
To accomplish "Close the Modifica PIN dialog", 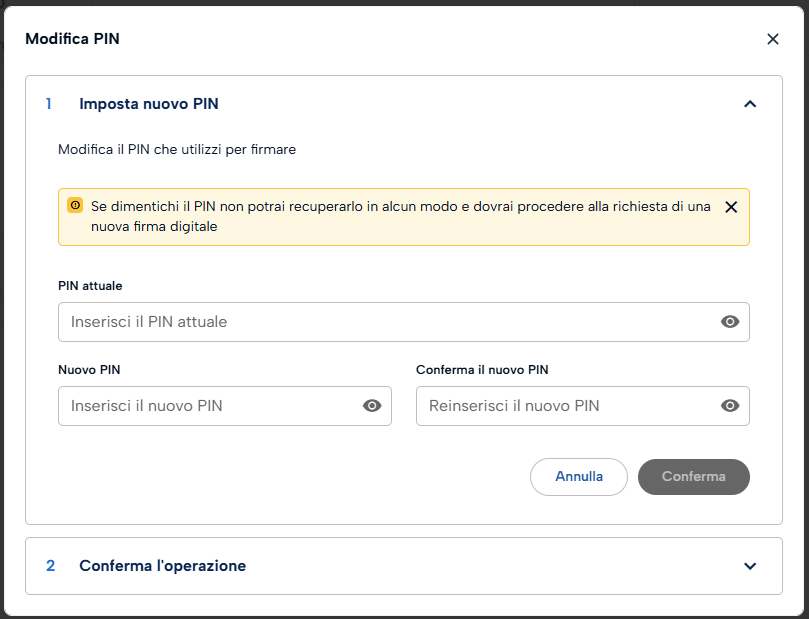I will [x=772, y=39].
